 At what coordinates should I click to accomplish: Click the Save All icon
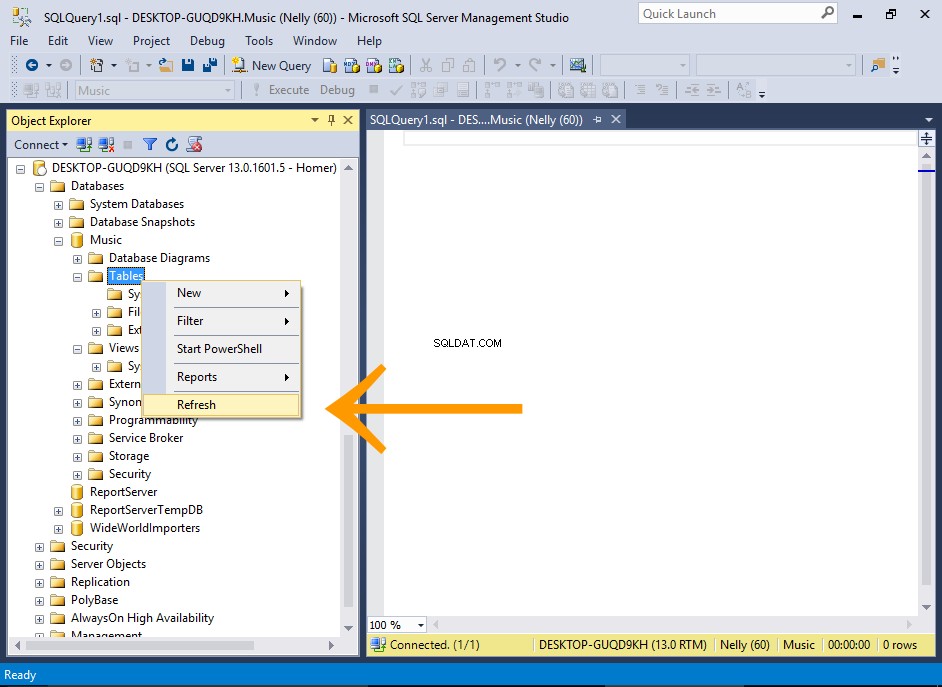210,65
